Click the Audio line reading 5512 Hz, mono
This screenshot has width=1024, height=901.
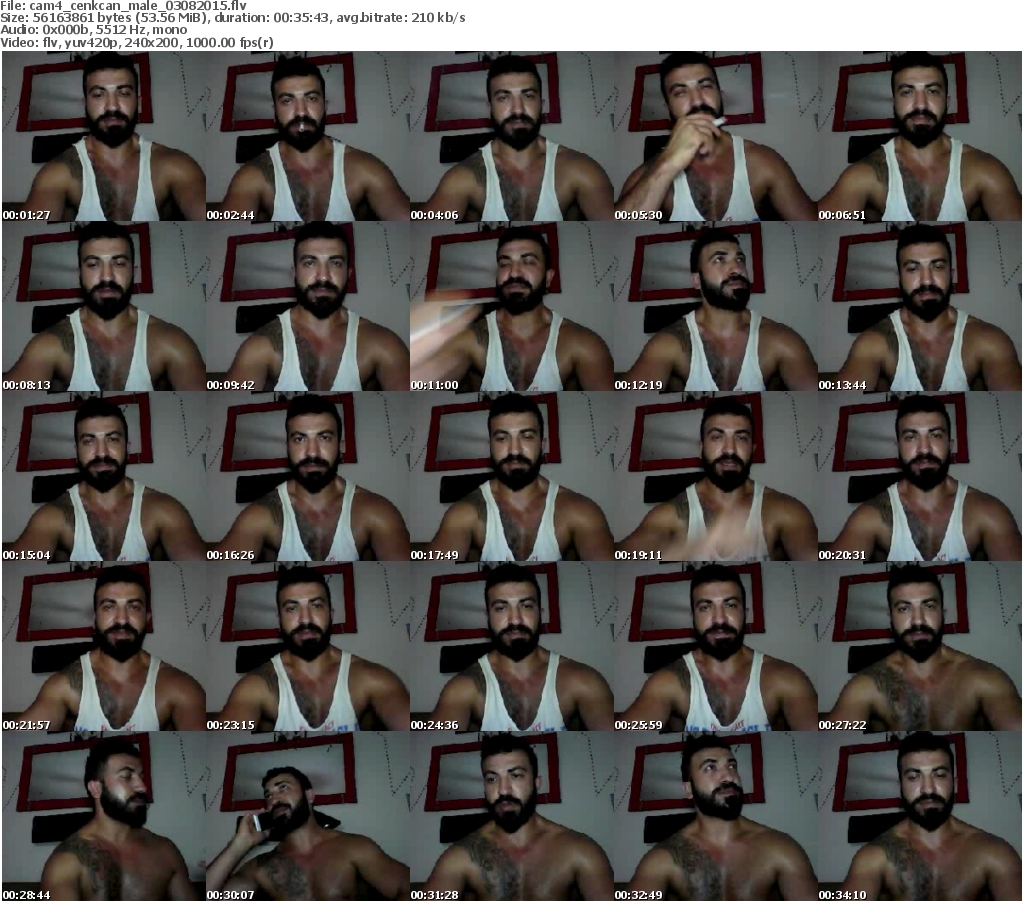point(93,30)
